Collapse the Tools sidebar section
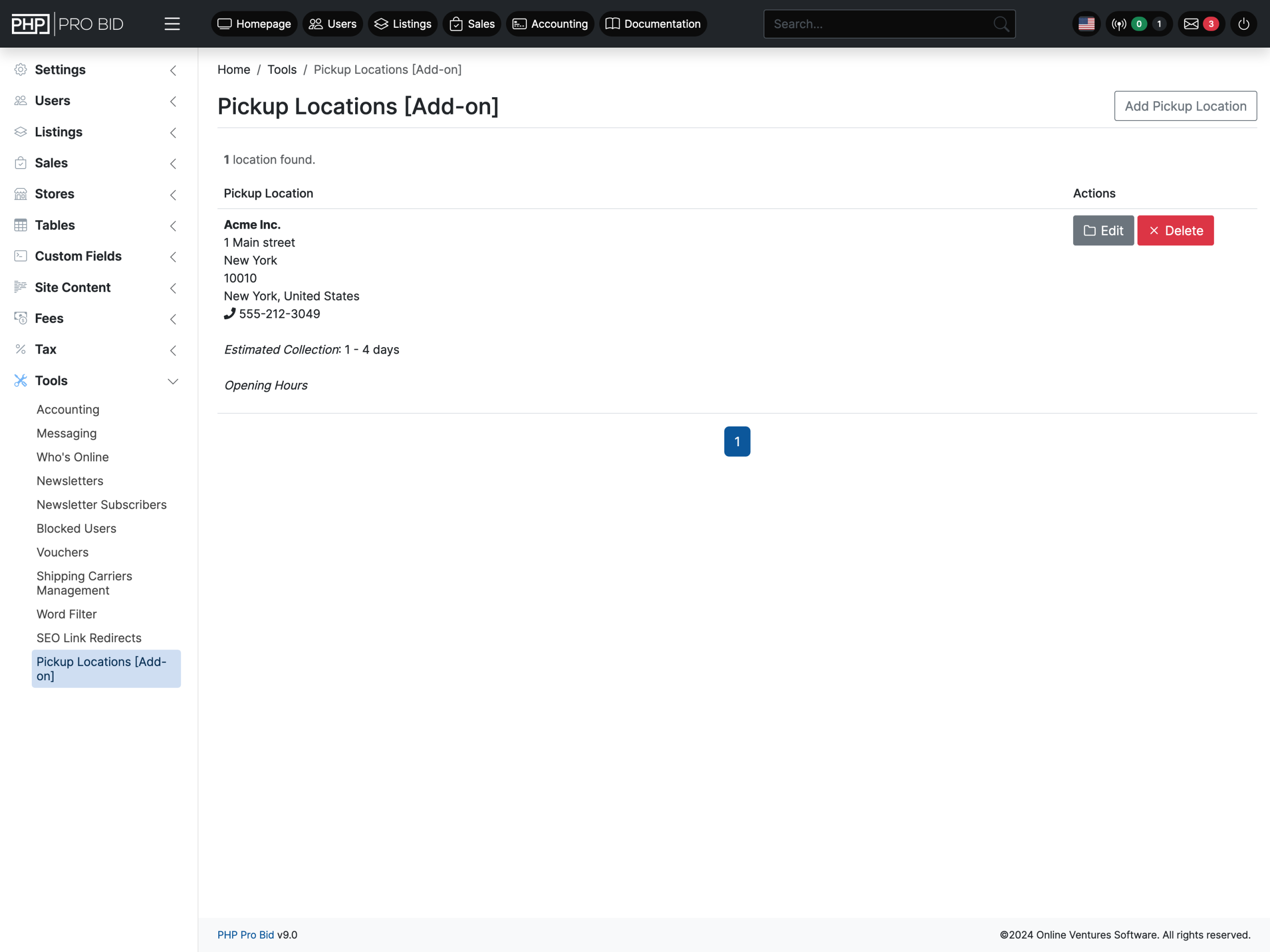Viewport: 1270px width, 952px height. click(172, 381)
